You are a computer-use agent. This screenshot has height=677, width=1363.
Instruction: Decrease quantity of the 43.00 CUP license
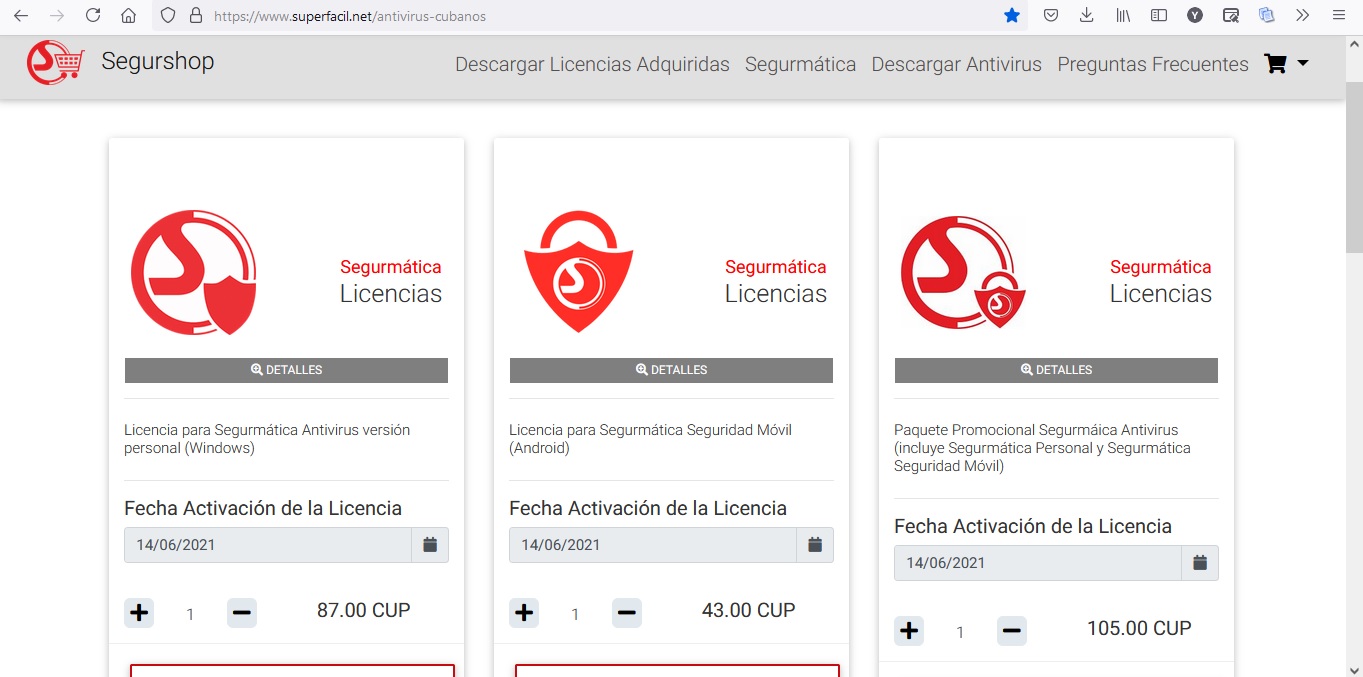pyautogui.click(x=627, y=613)
